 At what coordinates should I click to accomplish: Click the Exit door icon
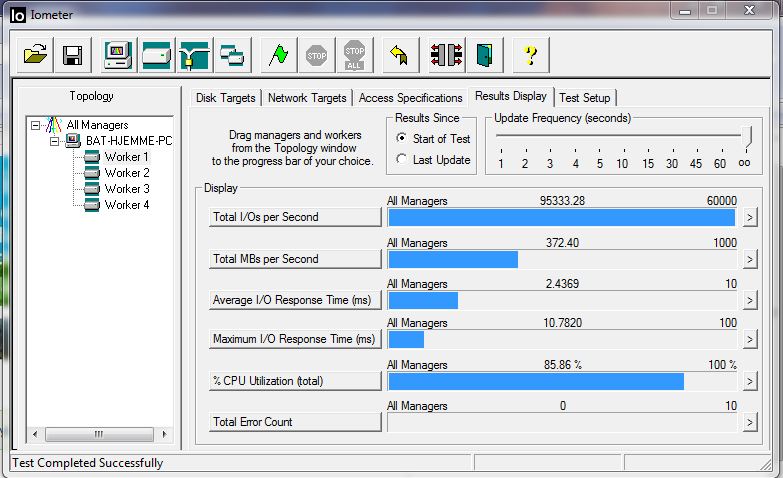tap(484, 55)
